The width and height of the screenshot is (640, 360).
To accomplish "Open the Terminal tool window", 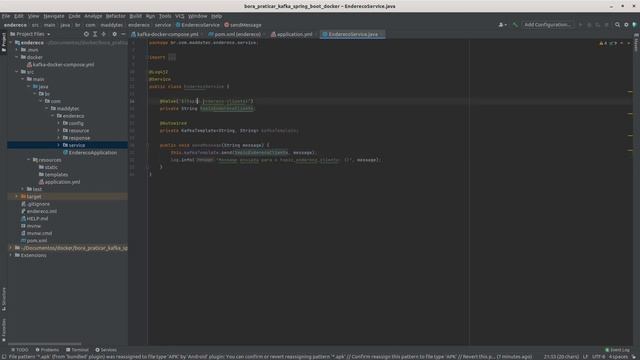I will [x=77, y=350].
